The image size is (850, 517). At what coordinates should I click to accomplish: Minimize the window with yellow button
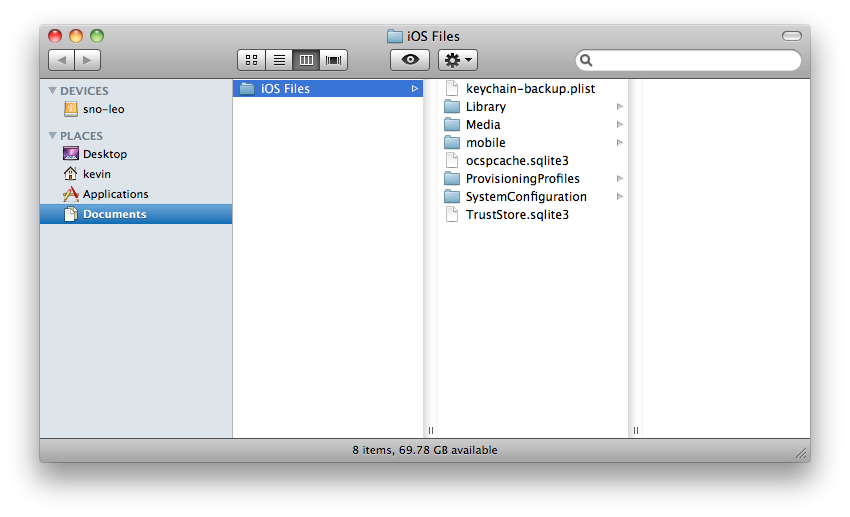coord(76,36)
